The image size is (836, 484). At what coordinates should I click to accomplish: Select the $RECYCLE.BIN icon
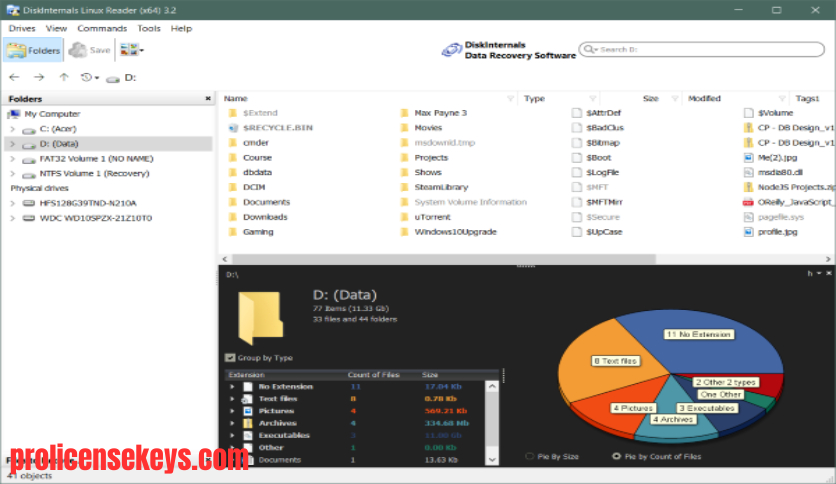tap(232, 128)
